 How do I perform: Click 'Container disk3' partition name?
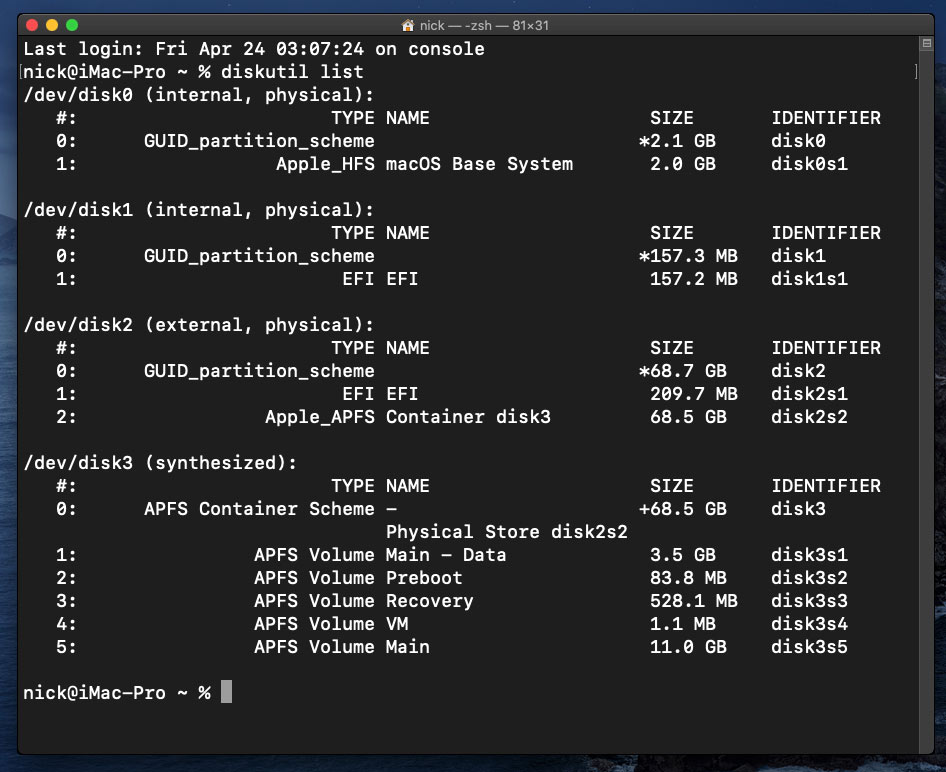coord(468,417)
